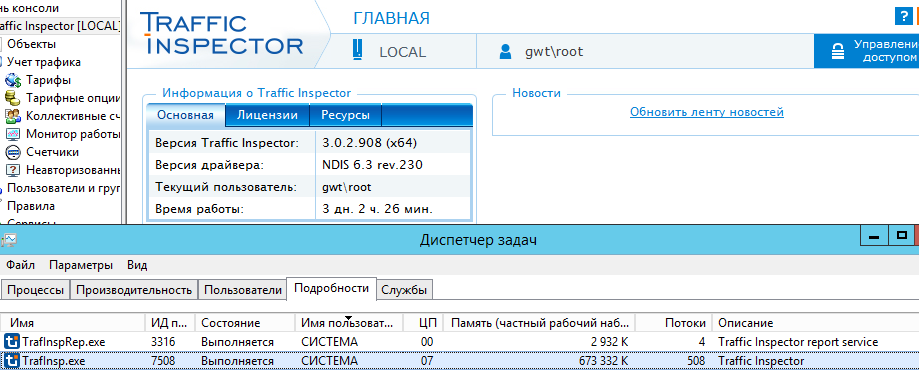Sort by the Состояние column header
This screenshot has width=919, height=370.
click(245, 323)
